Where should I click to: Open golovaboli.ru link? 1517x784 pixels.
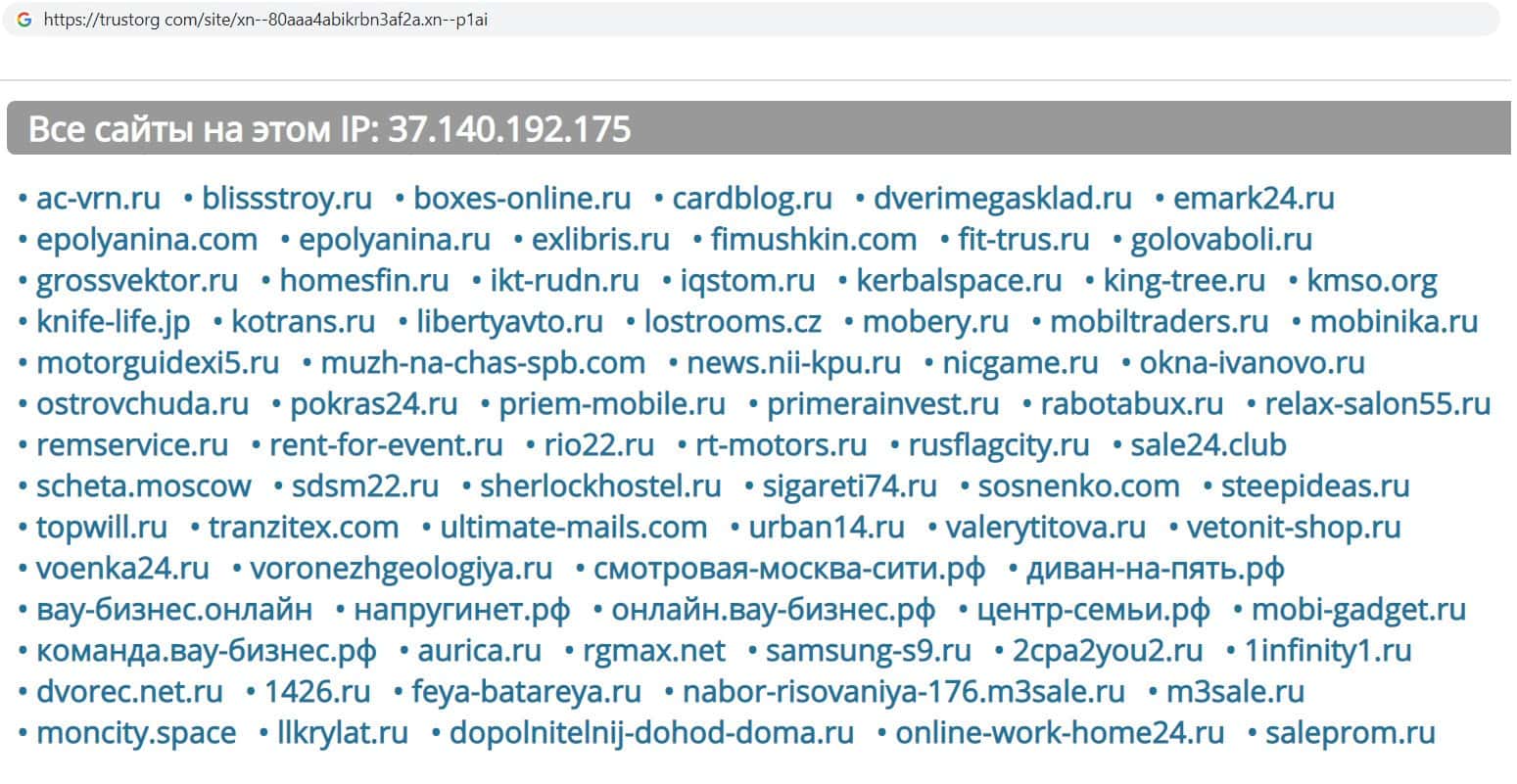coord(1221,240)
